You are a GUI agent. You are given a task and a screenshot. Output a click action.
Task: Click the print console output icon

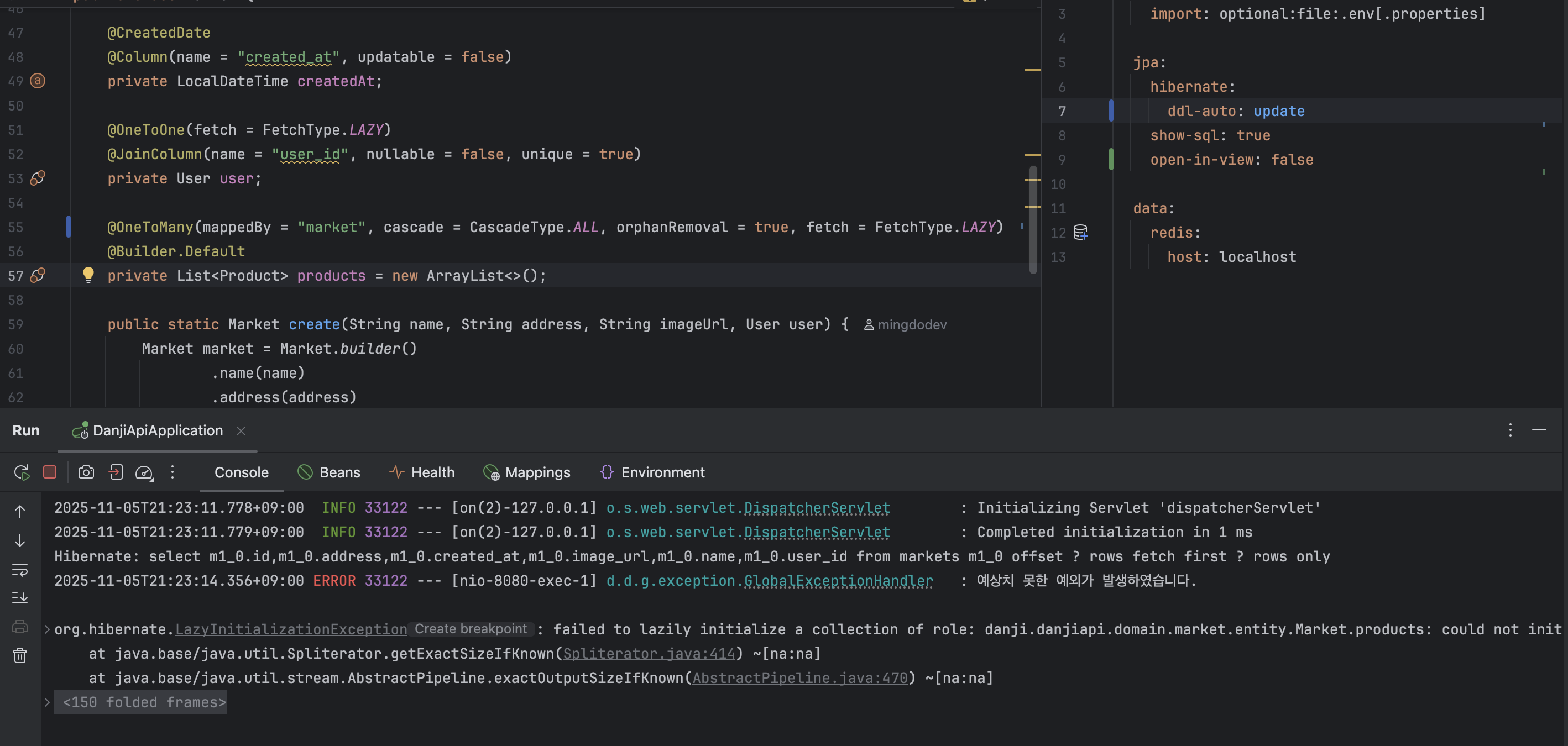tap(20, 627)
